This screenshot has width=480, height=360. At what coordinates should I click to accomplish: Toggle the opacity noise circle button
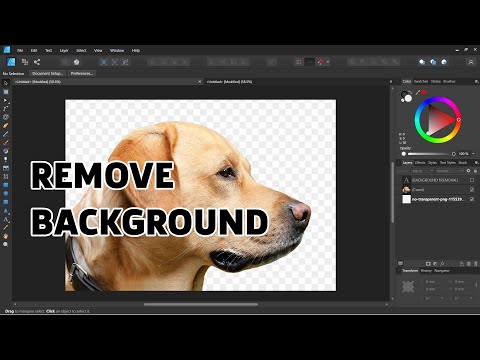point(454,154)
